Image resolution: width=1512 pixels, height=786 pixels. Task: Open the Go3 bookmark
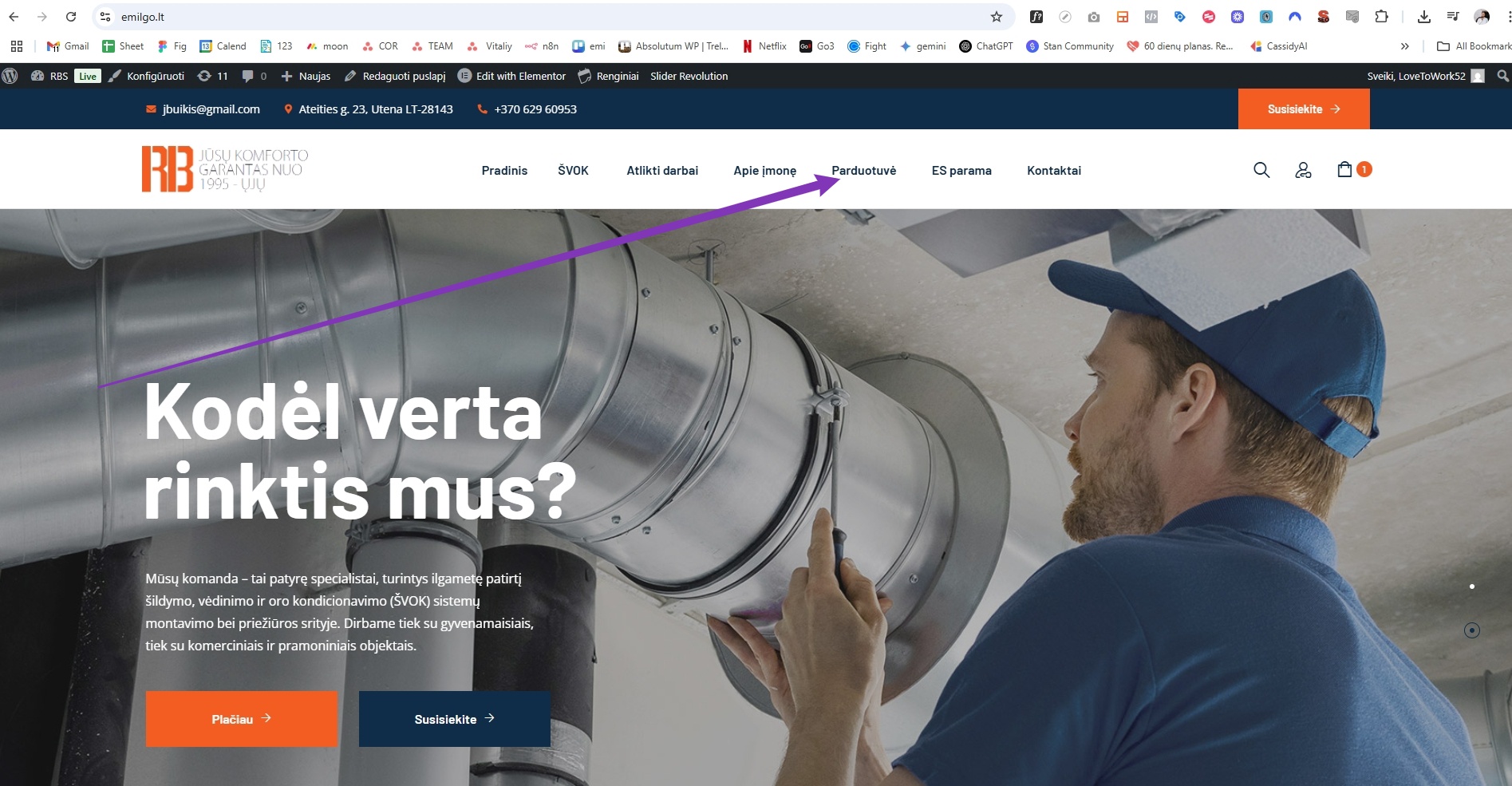pos(817,46)
